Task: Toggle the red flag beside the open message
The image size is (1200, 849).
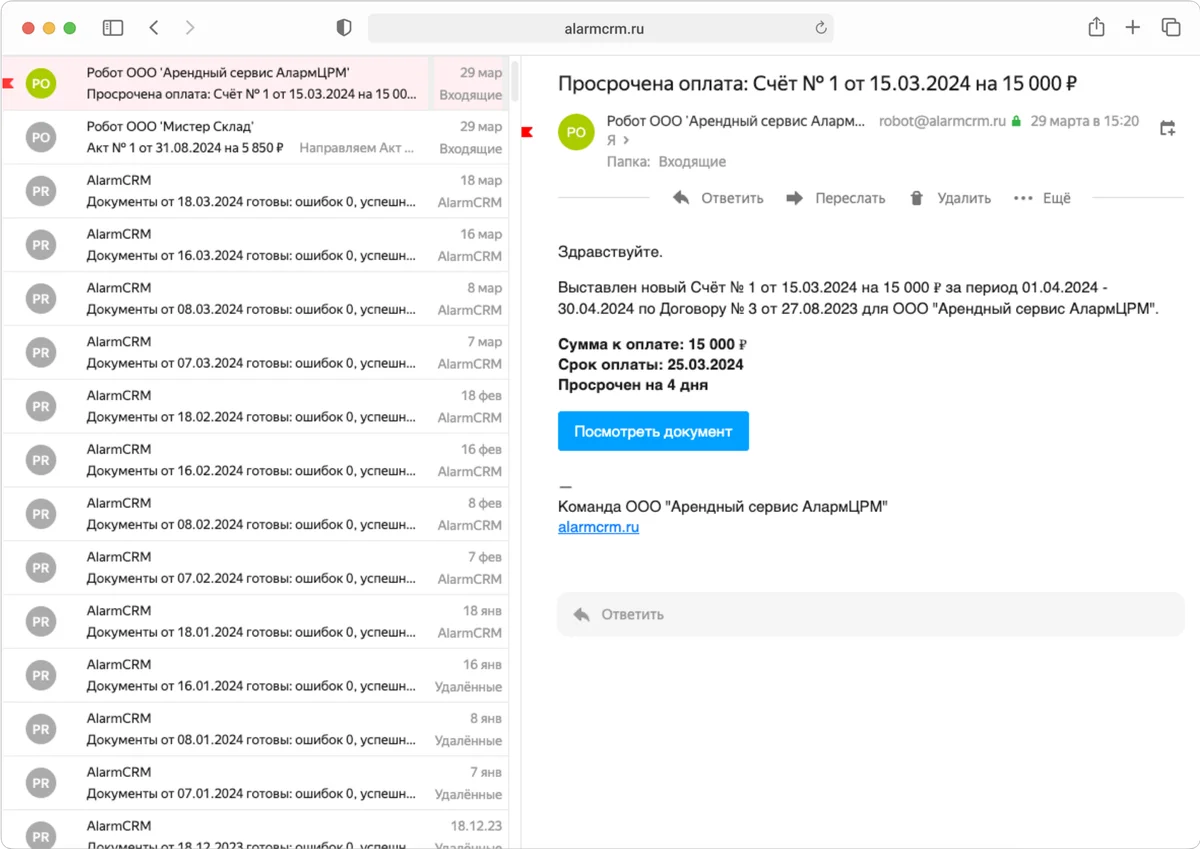Action: coord(528,132)
